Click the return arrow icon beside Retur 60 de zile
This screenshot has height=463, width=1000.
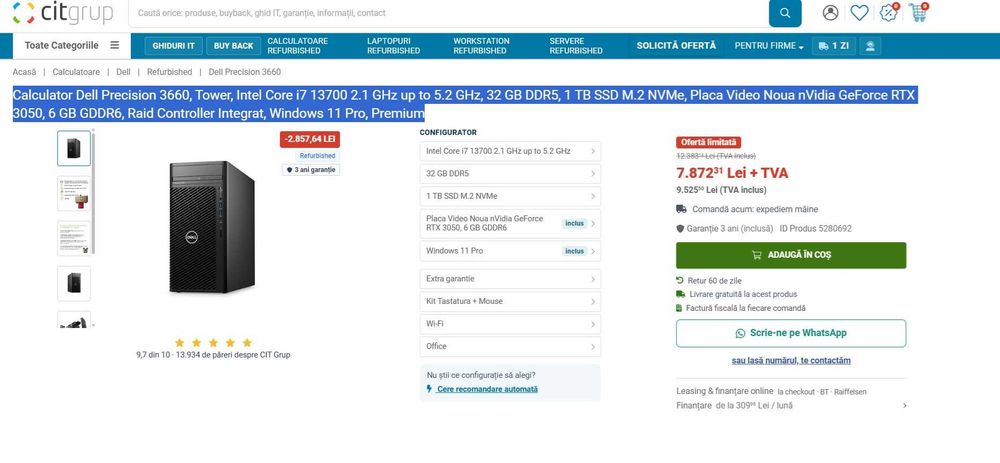(x=680, y=281)
